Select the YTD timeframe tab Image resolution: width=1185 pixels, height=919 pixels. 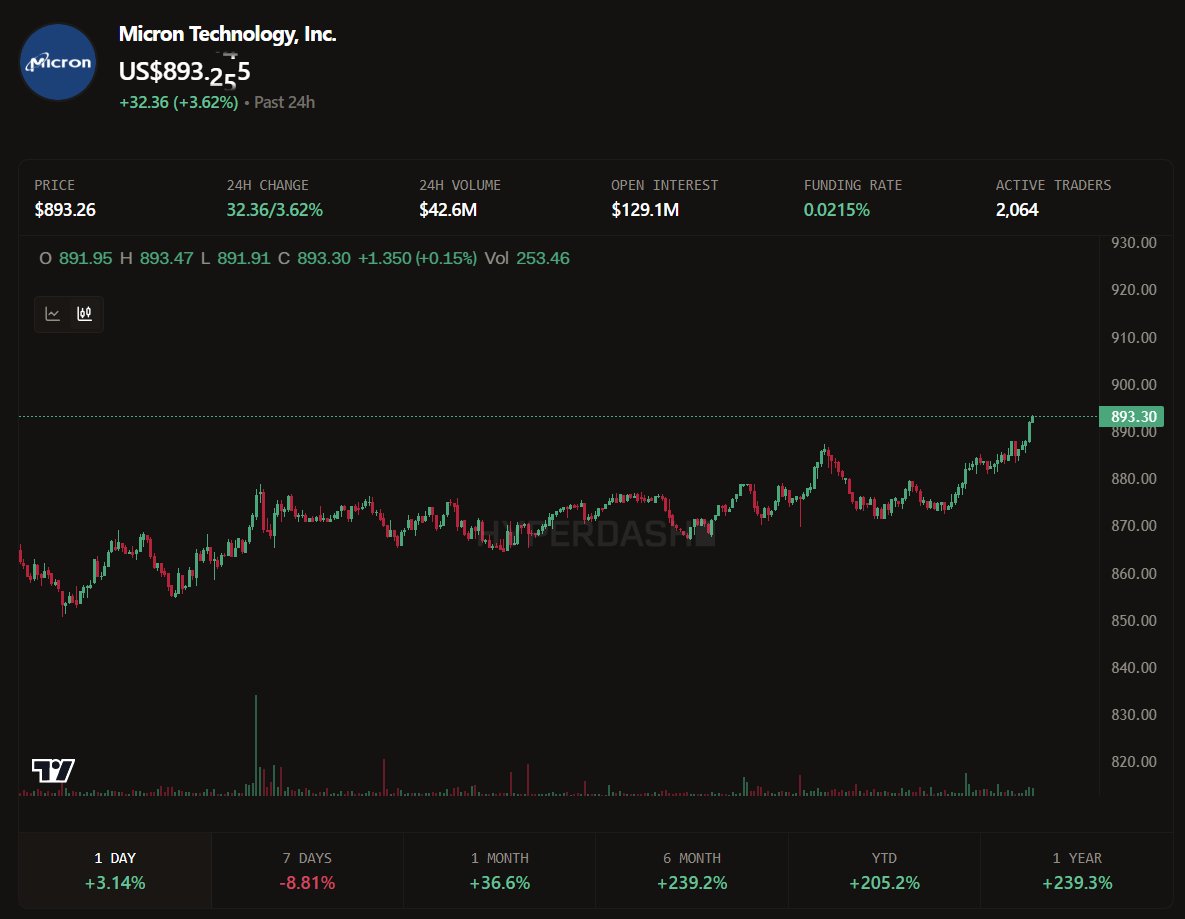[x=884, y=870]
